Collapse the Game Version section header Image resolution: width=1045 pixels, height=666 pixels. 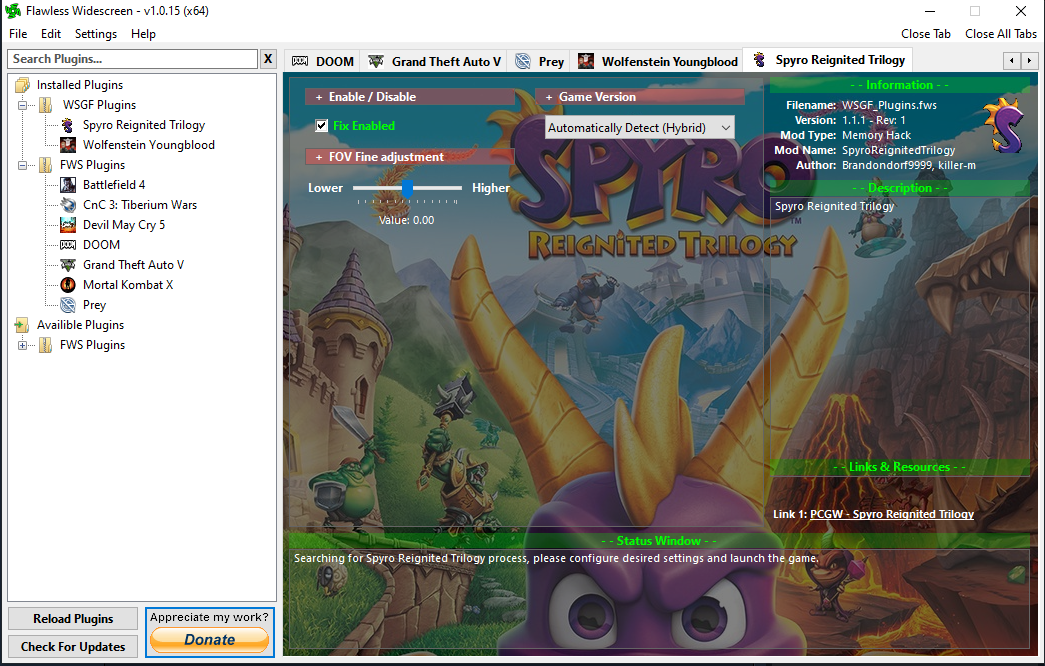(640, 97)
